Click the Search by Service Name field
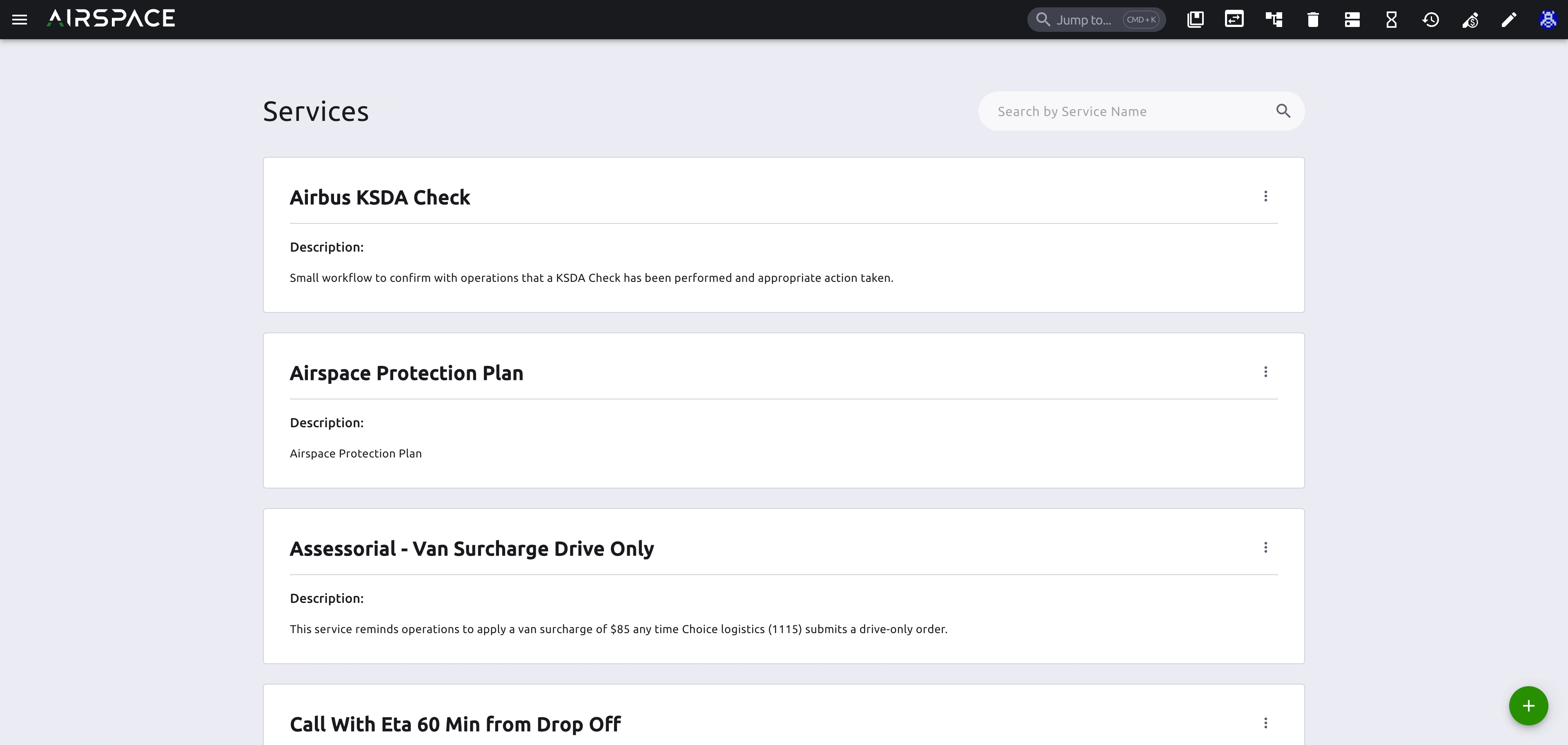The image size is (1568, 745). [1141, 112]
